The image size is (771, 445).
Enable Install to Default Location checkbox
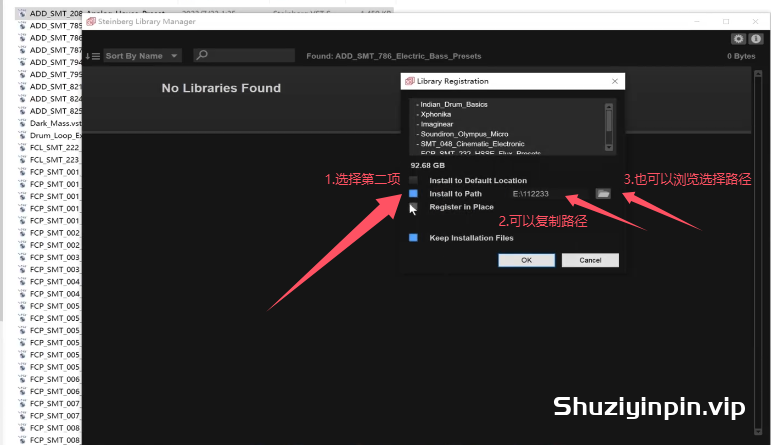click(x=414, y=180)
